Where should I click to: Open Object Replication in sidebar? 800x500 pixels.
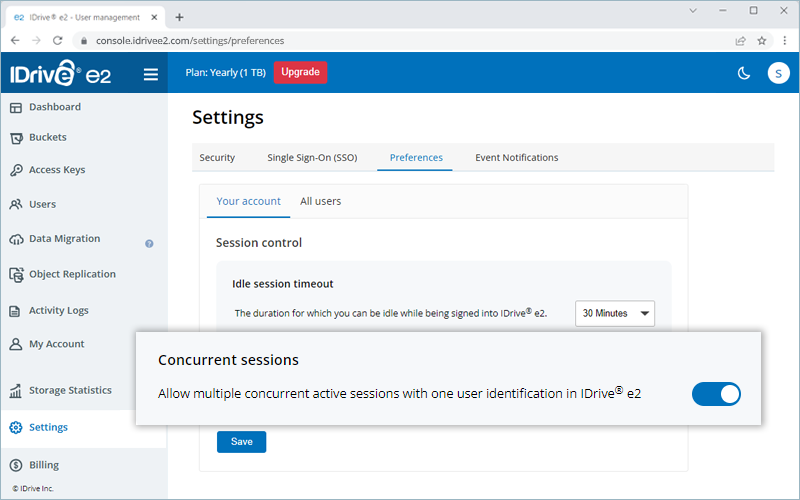click(x=71, y=274)
